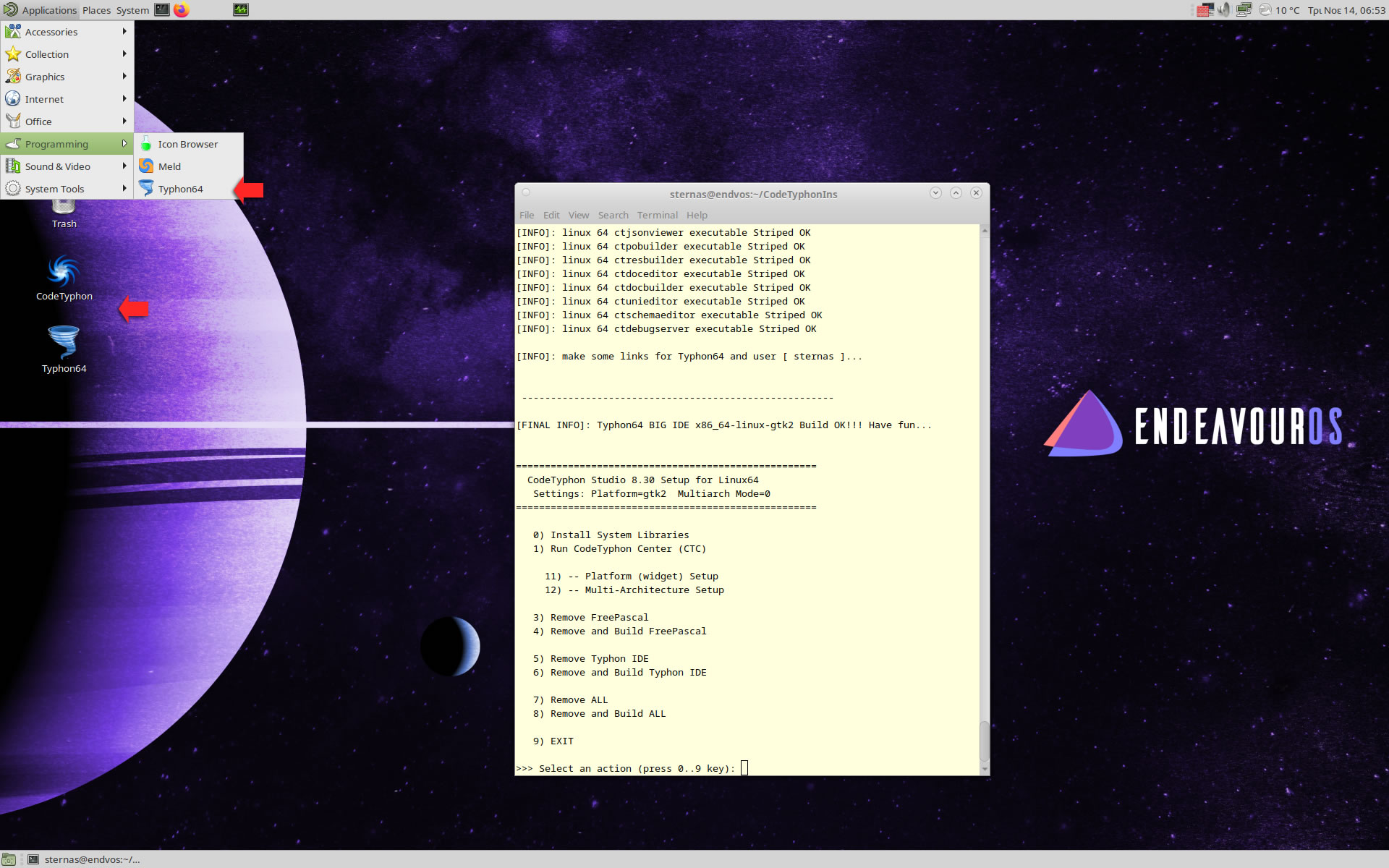Open the System menu on the top panel
The image size is (1389, 868).
click(132, 10)
